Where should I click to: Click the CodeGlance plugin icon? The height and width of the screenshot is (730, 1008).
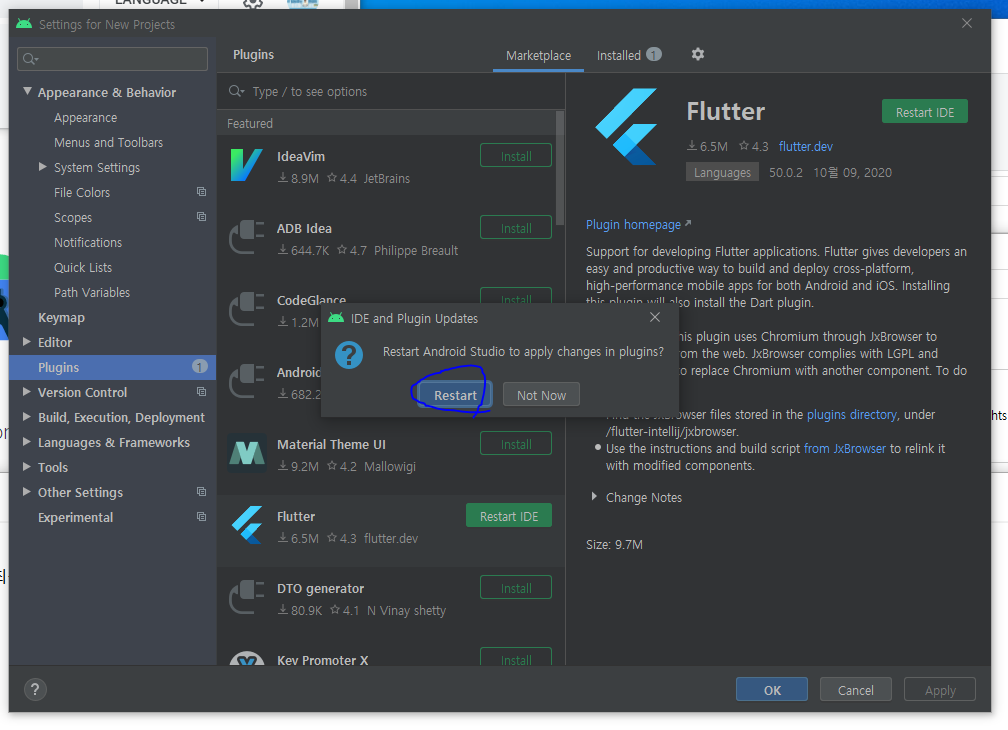(x=247, y=309)
